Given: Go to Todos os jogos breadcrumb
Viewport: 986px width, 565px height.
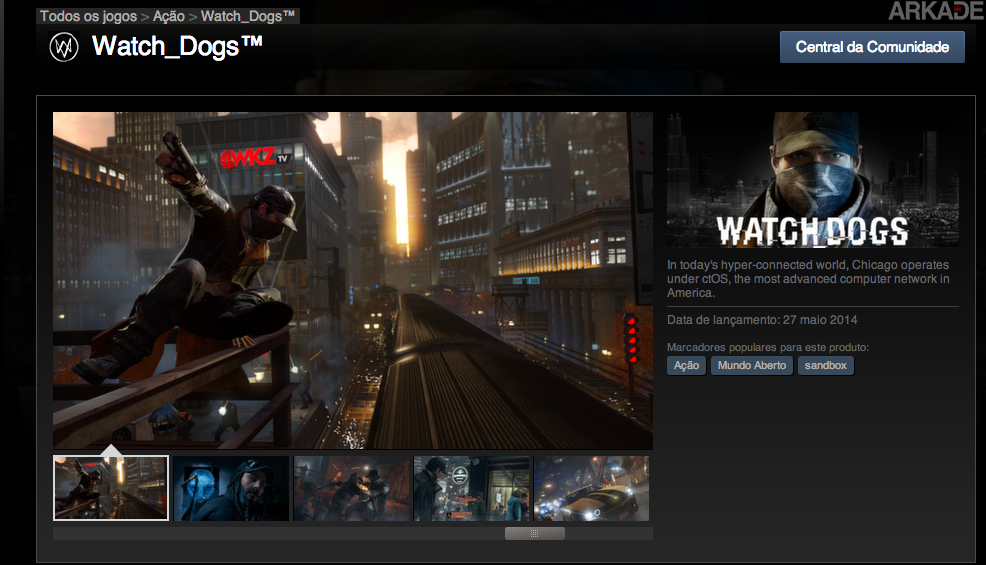Looking at the screenshot, I should point(89,16).
